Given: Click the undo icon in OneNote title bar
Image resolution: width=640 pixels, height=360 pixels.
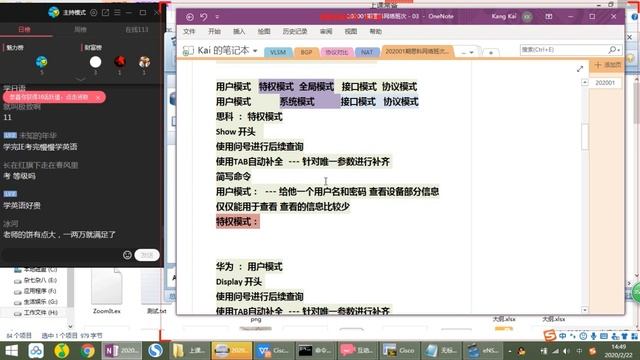Looking at the screenshot, I should 204,17.
